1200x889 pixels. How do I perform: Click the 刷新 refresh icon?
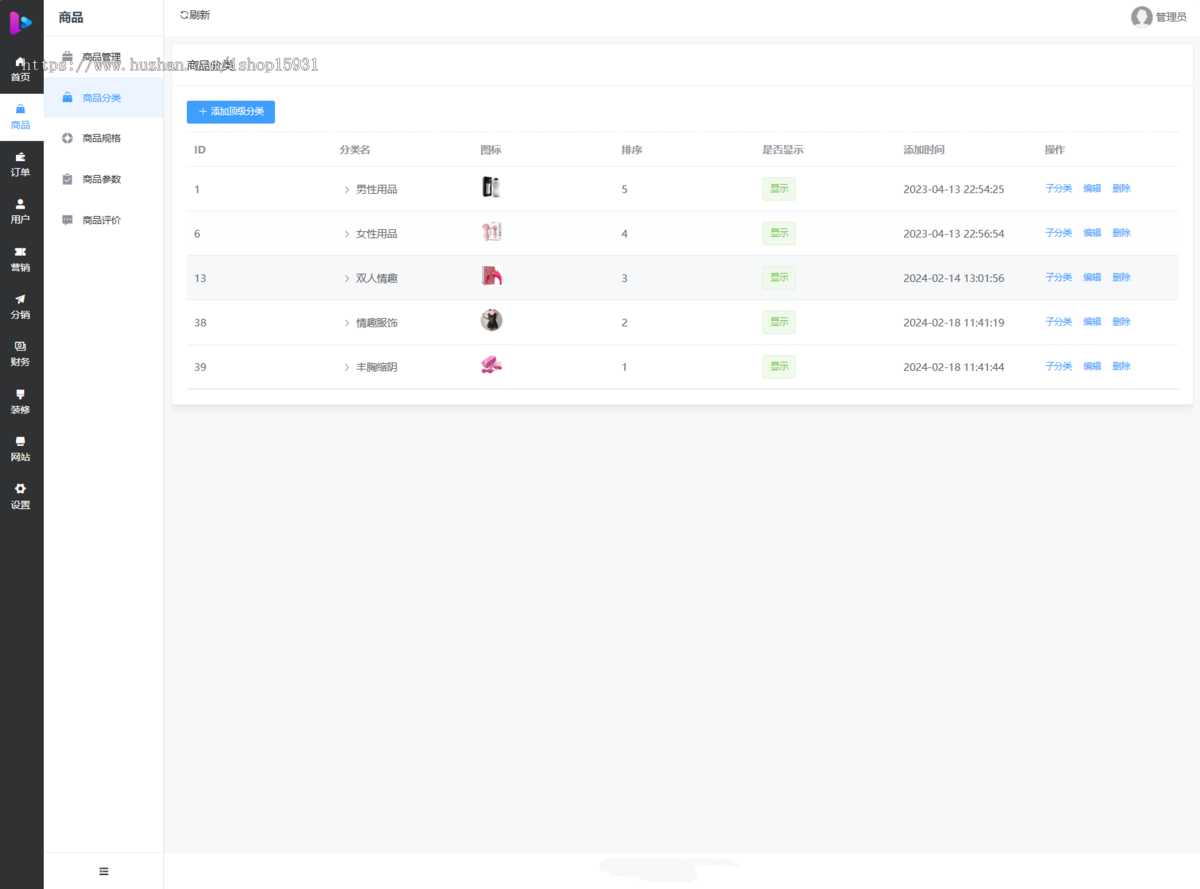coord(184,15)
